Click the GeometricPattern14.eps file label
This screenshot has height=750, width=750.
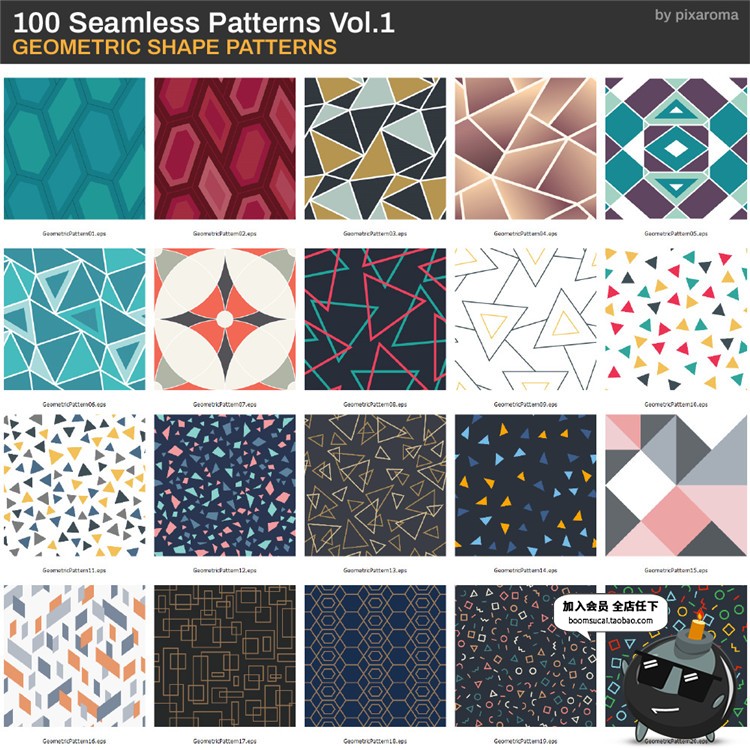(x=525, y=570)
